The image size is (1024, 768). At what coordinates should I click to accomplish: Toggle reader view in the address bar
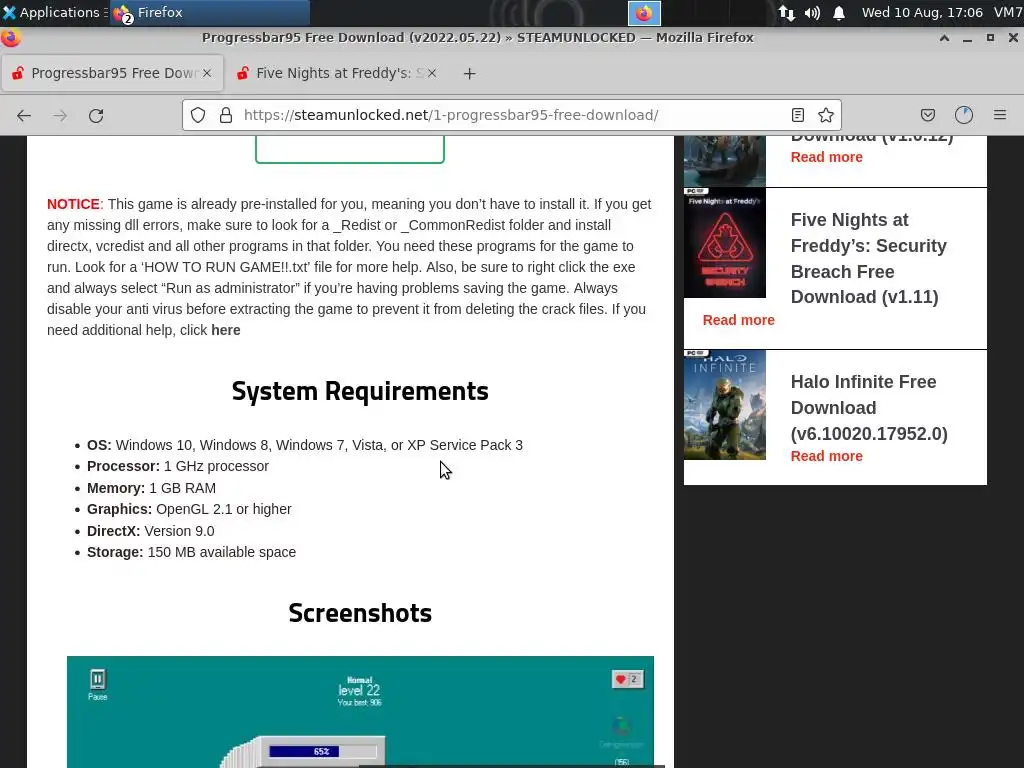click(797, 115)
